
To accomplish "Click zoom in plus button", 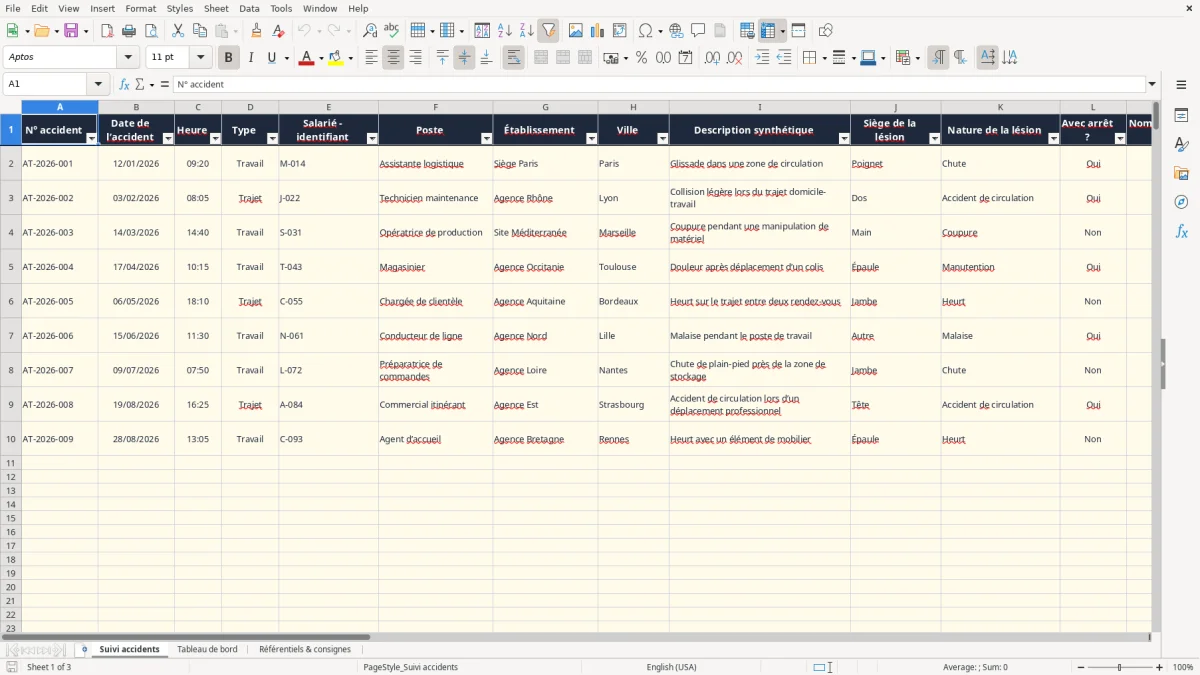I will pos(1159,667).
